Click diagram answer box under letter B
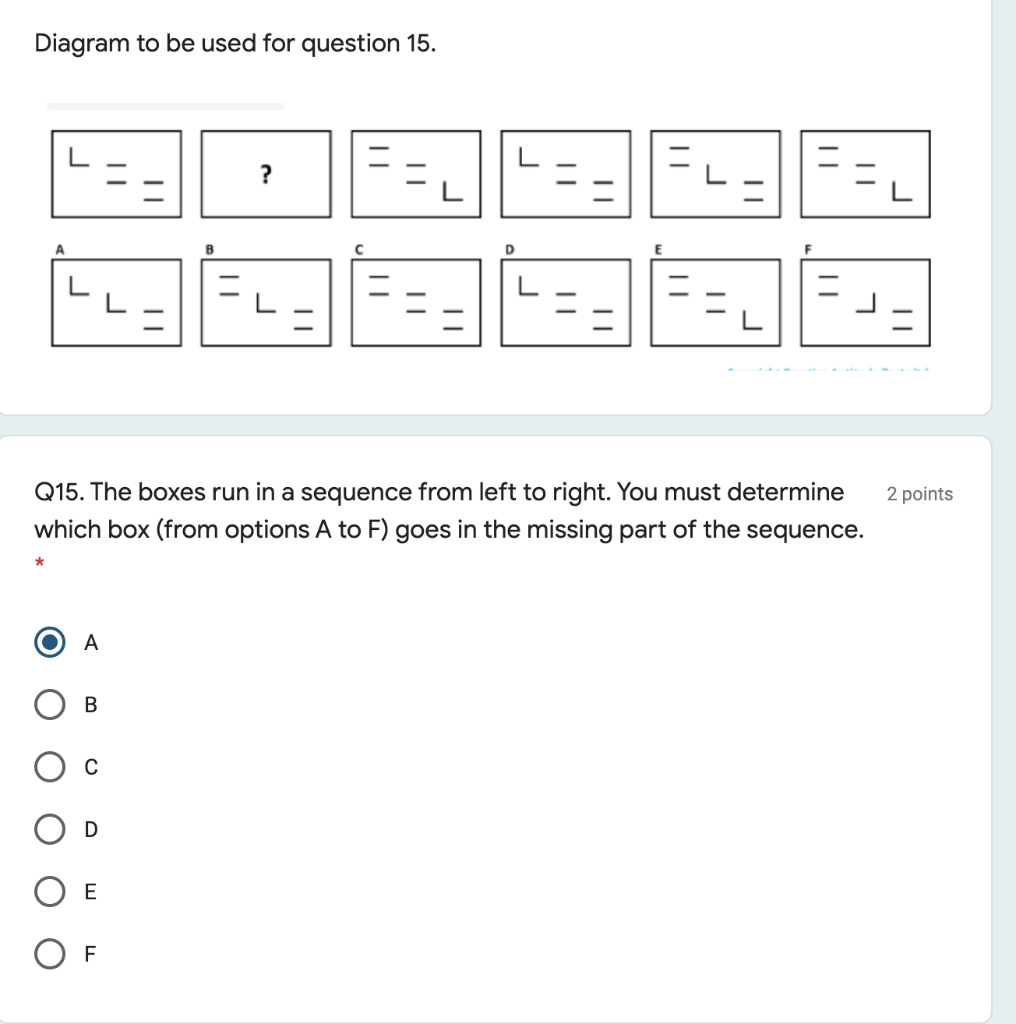This screenshot has height=1024, width=1016. 265,302
